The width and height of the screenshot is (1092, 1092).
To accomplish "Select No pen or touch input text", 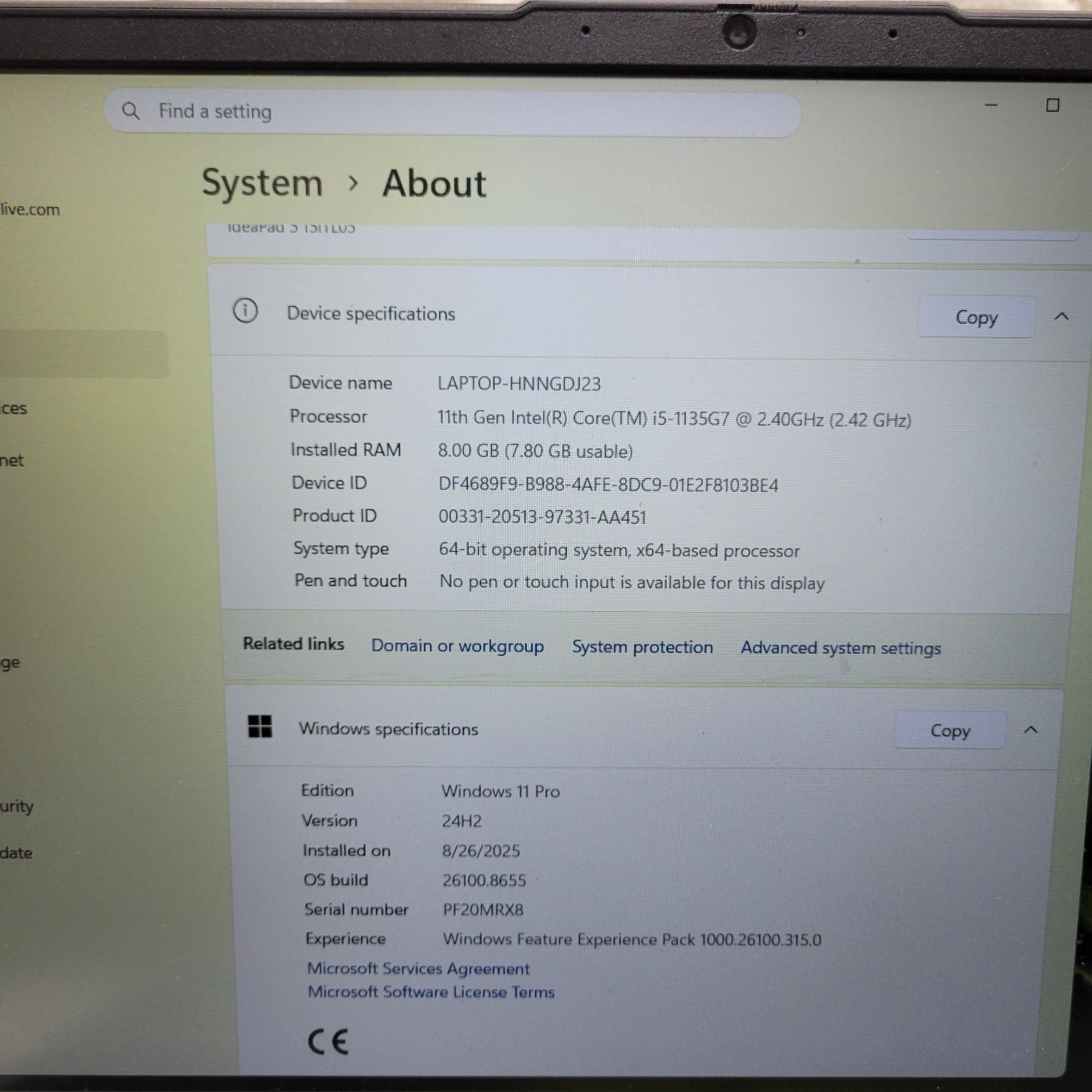I will click(x=632, y=582).
